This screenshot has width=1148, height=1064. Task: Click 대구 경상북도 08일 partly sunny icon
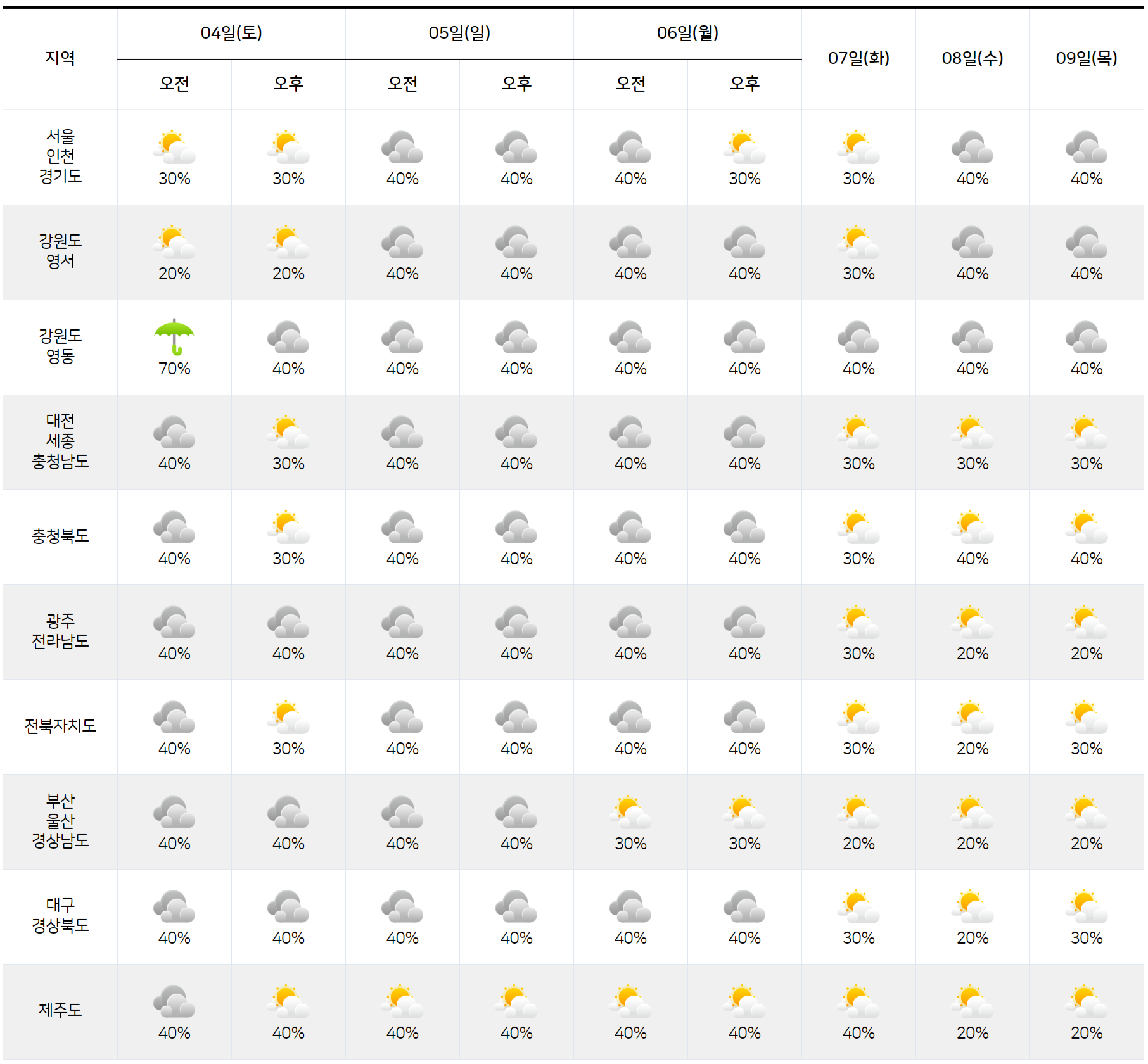pos(973,906)
